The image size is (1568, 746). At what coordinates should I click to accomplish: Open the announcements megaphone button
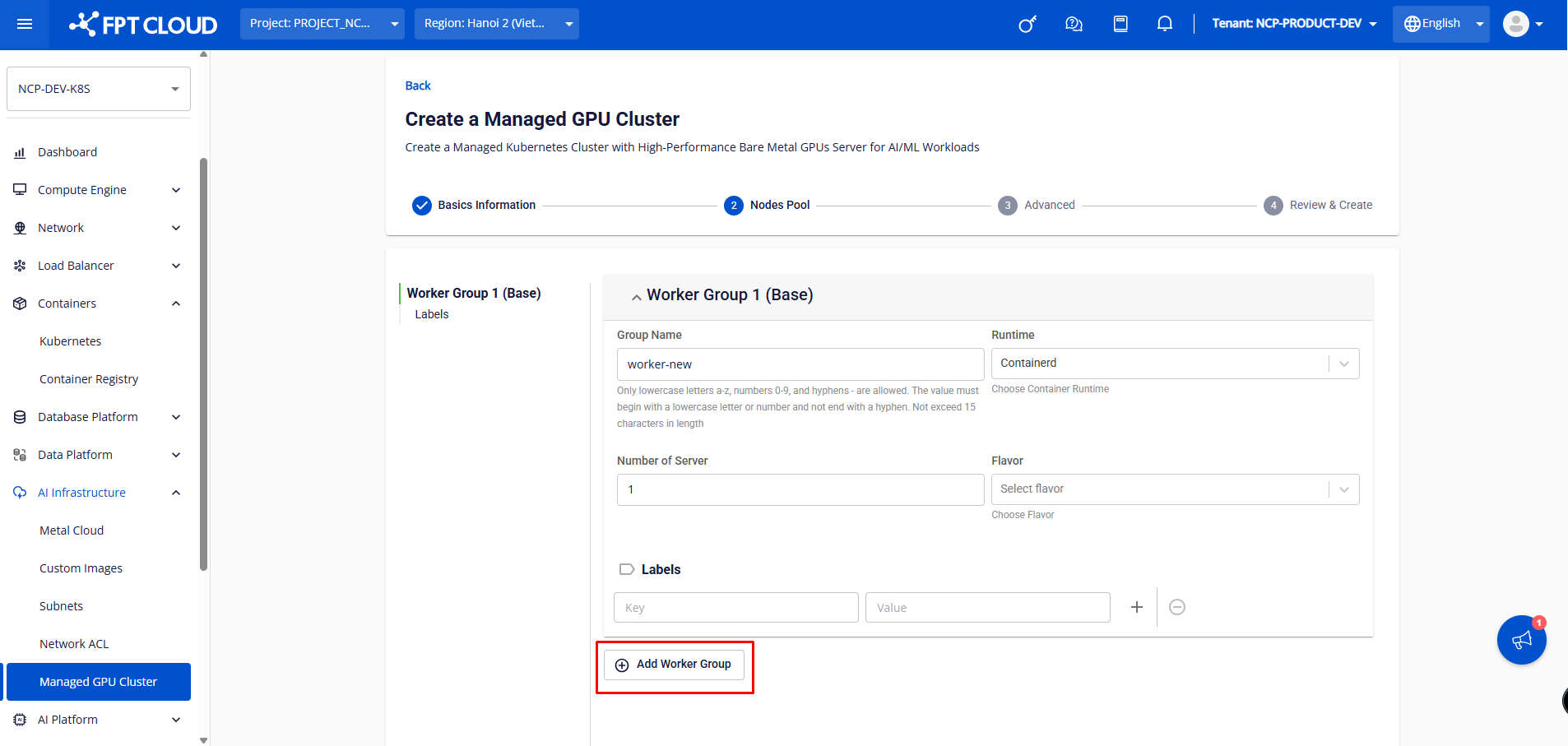1521,640
